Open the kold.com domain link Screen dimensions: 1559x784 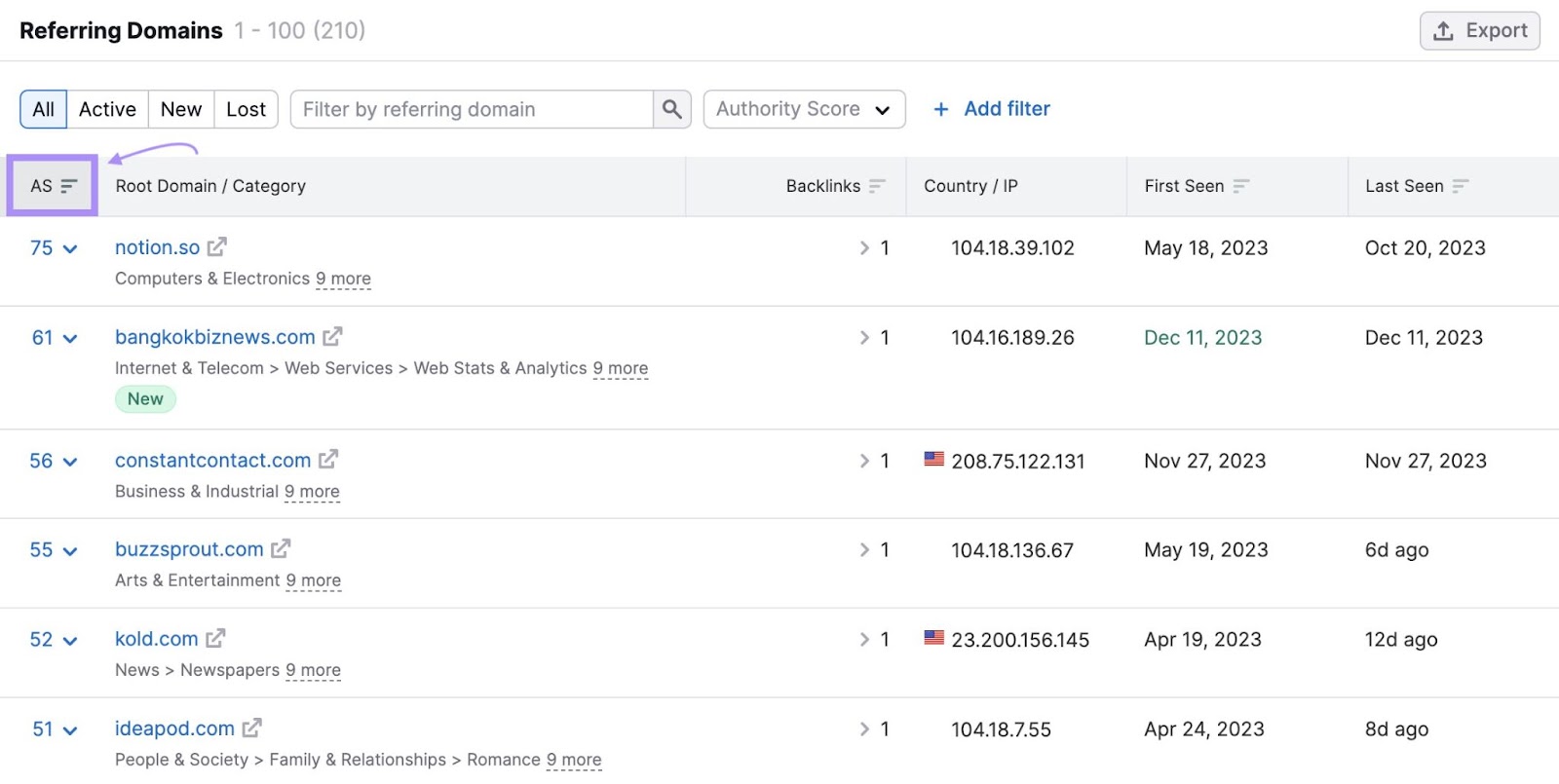coord(156,639)
